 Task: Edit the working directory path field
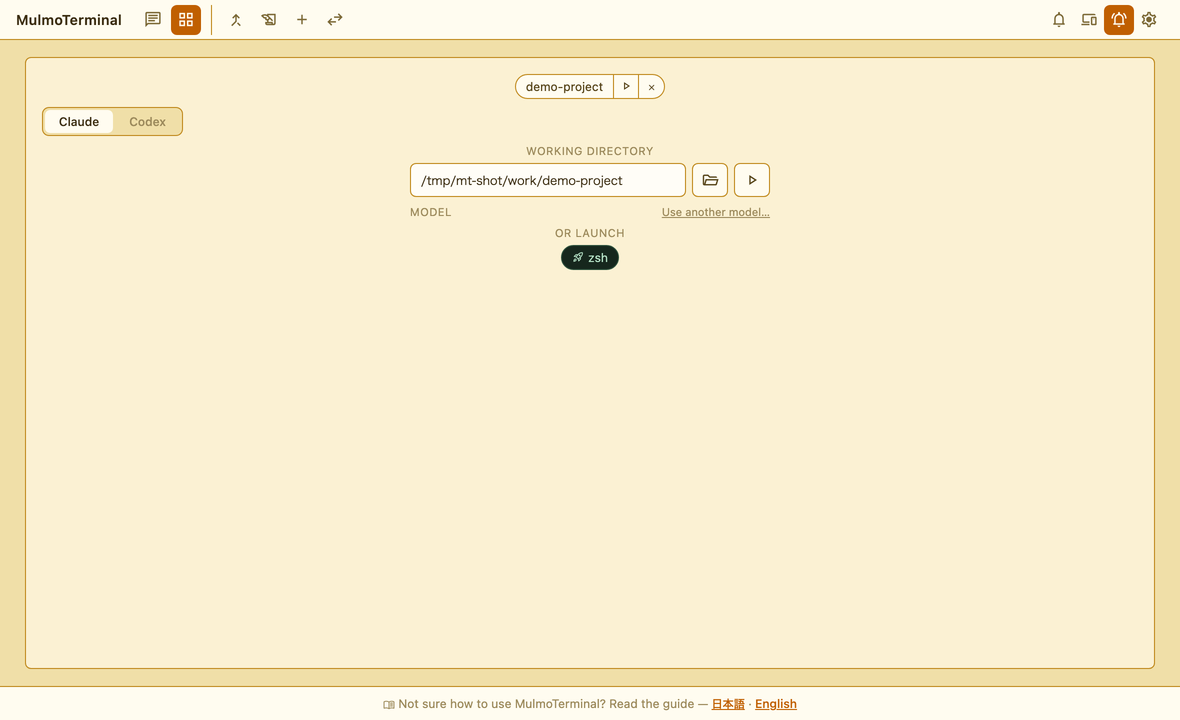tap(548, 180)
